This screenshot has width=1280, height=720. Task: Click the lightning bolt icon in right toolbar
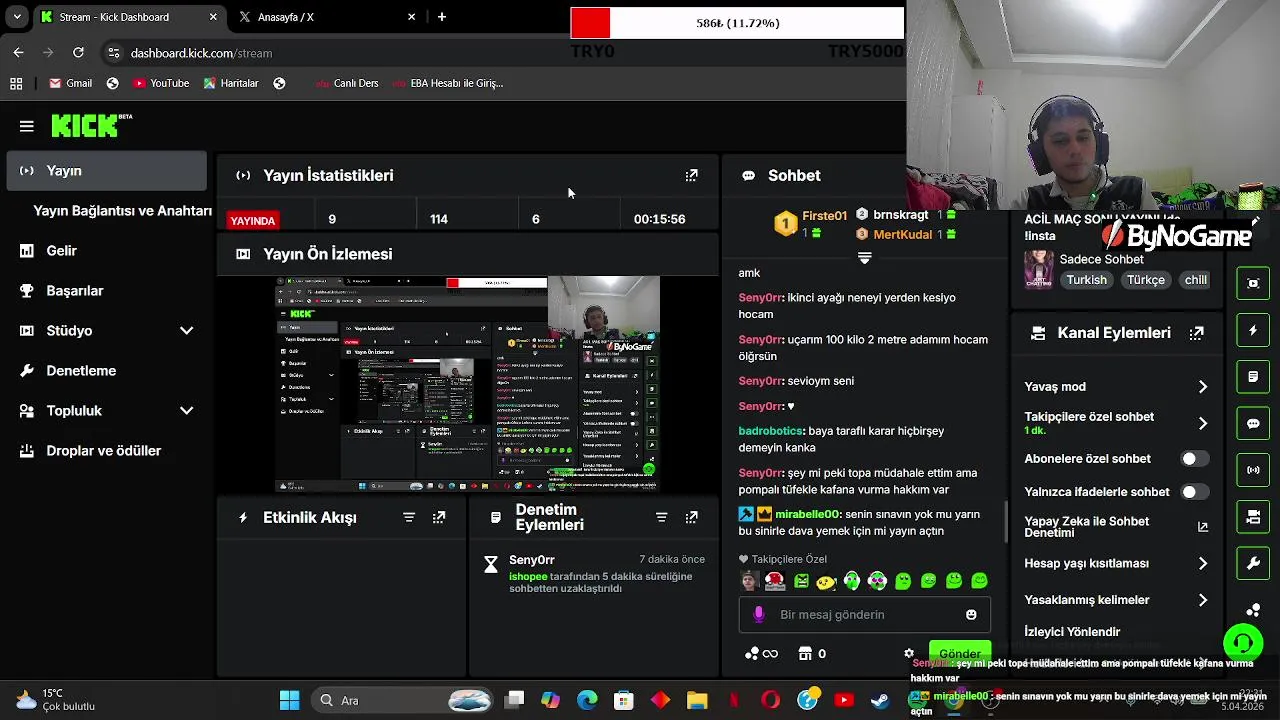(1253, 330)
